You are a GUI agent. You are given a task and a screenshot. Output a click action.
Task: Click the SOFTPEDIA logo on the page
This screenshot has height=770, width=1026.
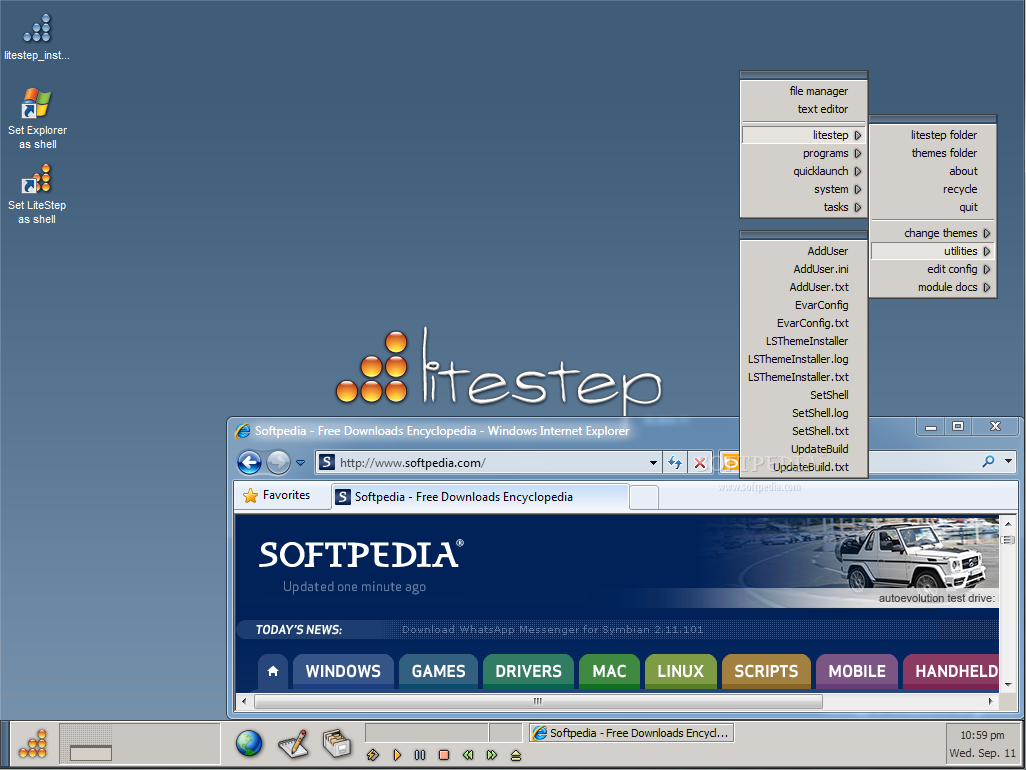(x=361, y=554)
